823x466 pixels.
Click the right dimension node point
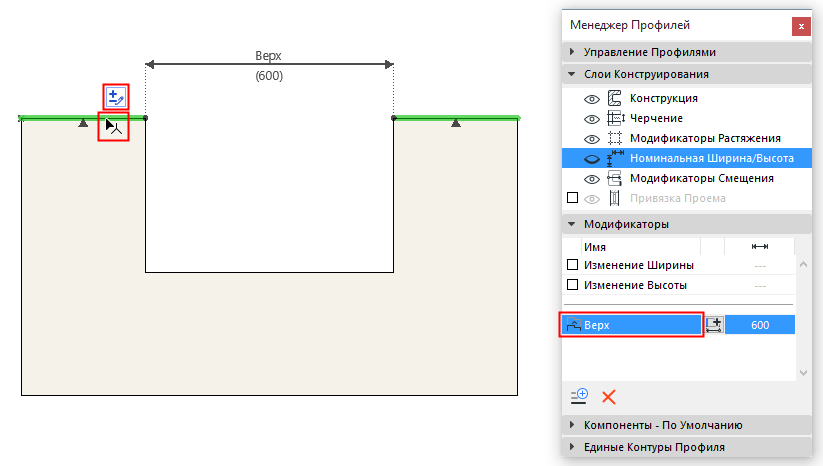[394, 118]
